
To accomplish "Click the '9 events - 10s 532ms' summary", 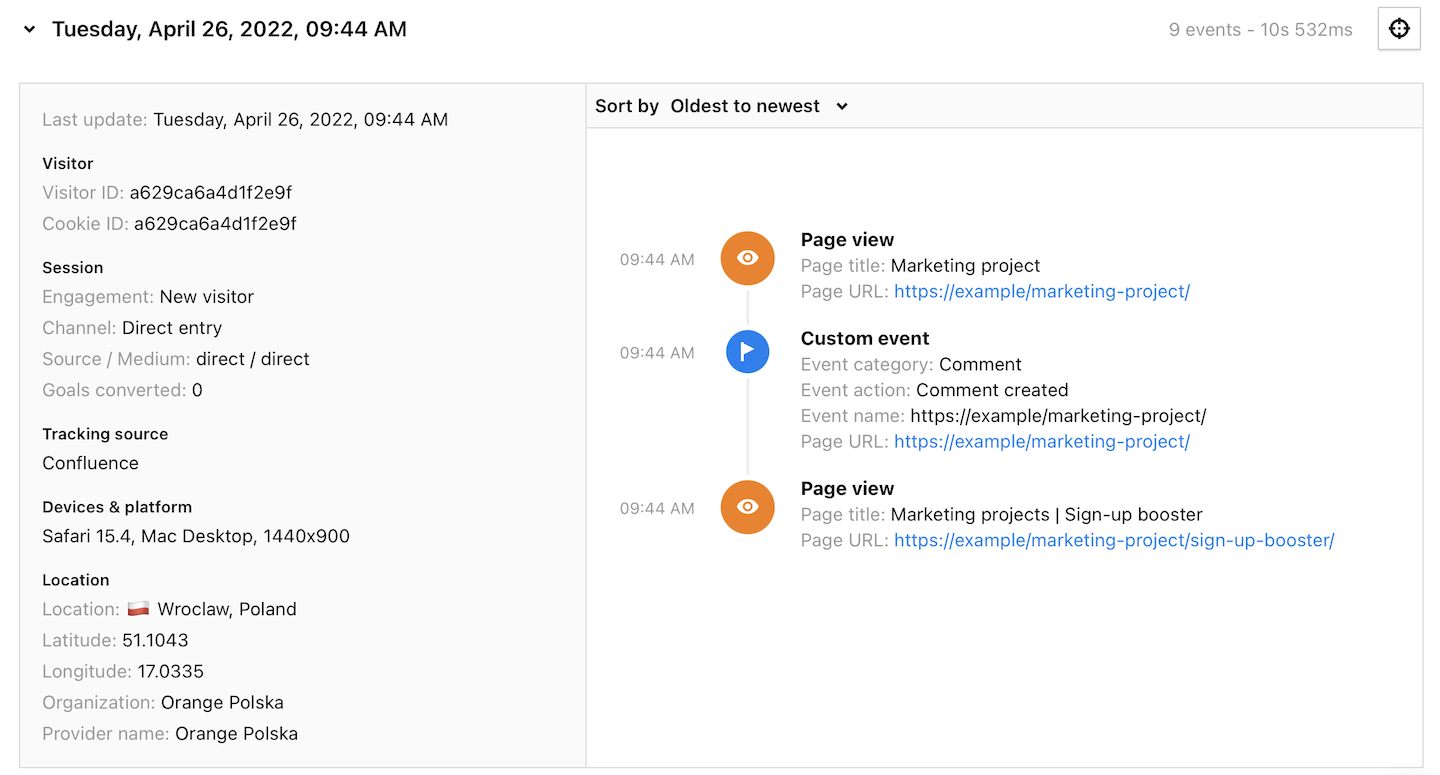I will pos(1260,30).
